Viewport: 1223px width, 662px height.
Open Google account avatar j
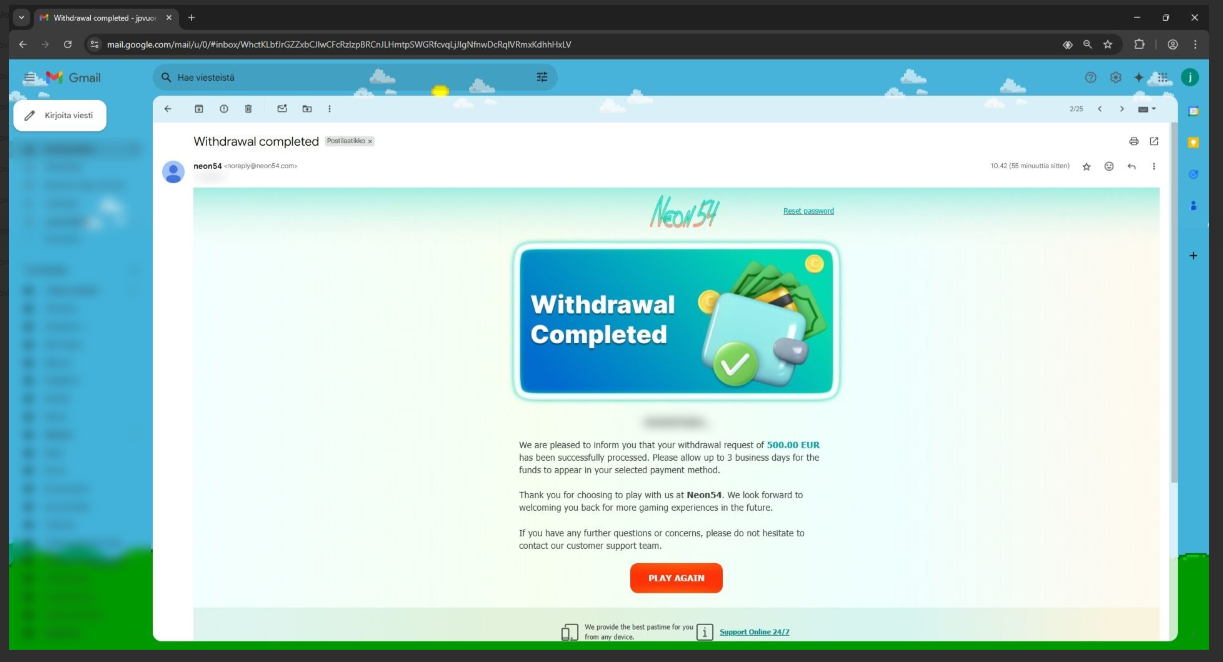pyautogui.click(x=1190, y=77)
